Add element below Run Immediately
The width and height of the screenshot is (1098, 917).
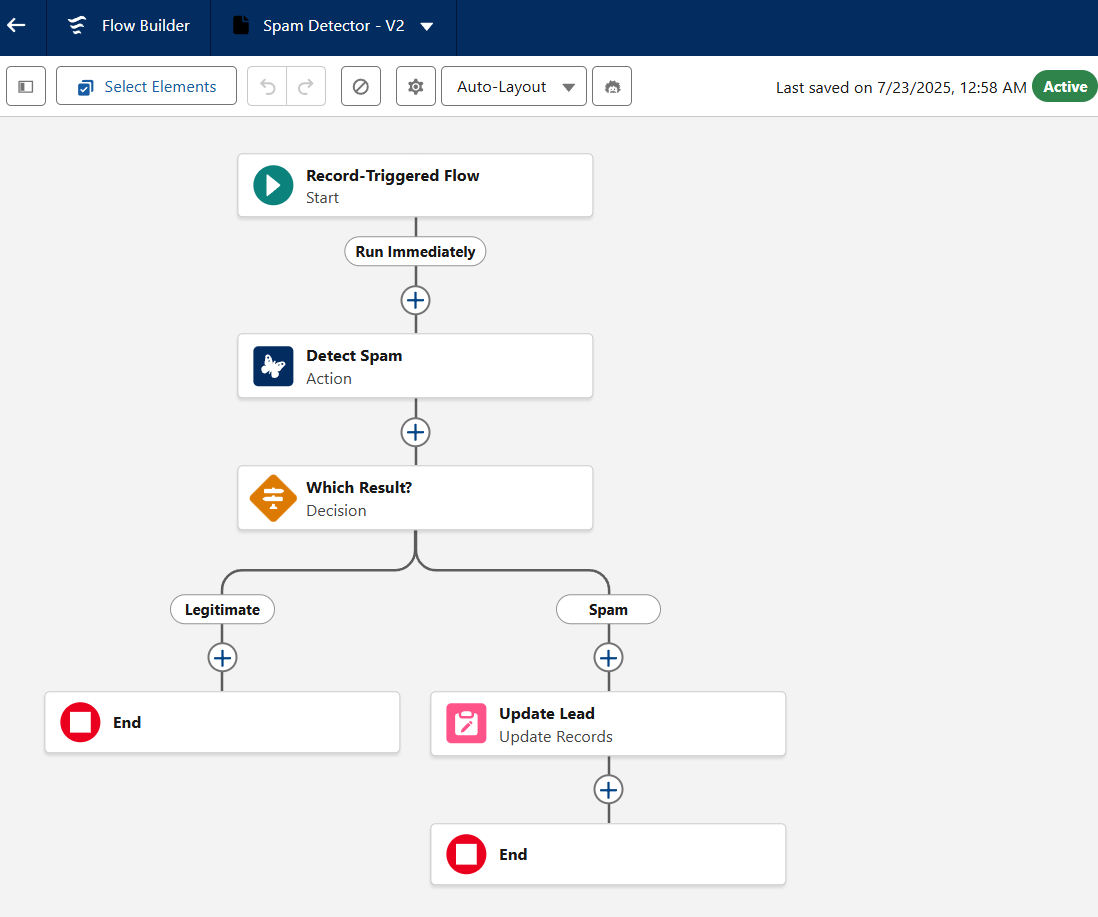(x=415, y=300)
